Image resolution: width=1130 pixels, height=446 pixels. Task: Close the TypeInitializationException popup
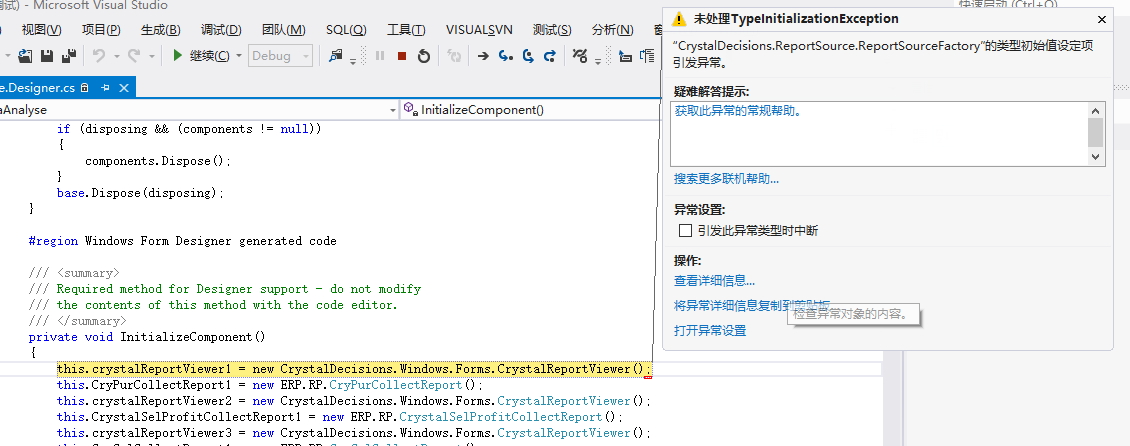tap(1102, 19)
